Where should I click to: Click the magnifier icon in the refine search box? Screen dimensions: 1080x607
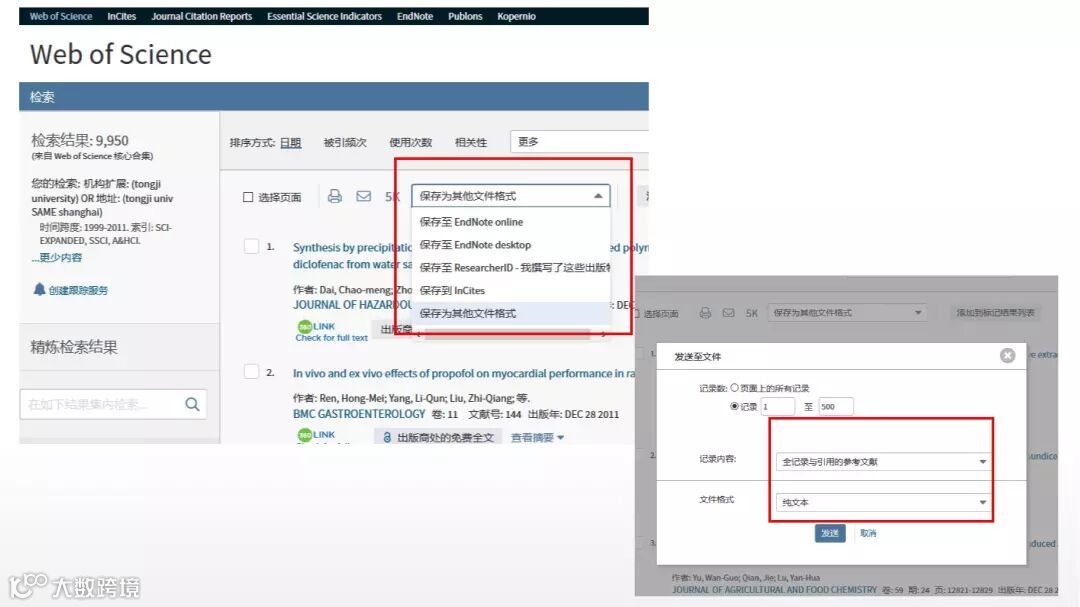coord(192,404)
